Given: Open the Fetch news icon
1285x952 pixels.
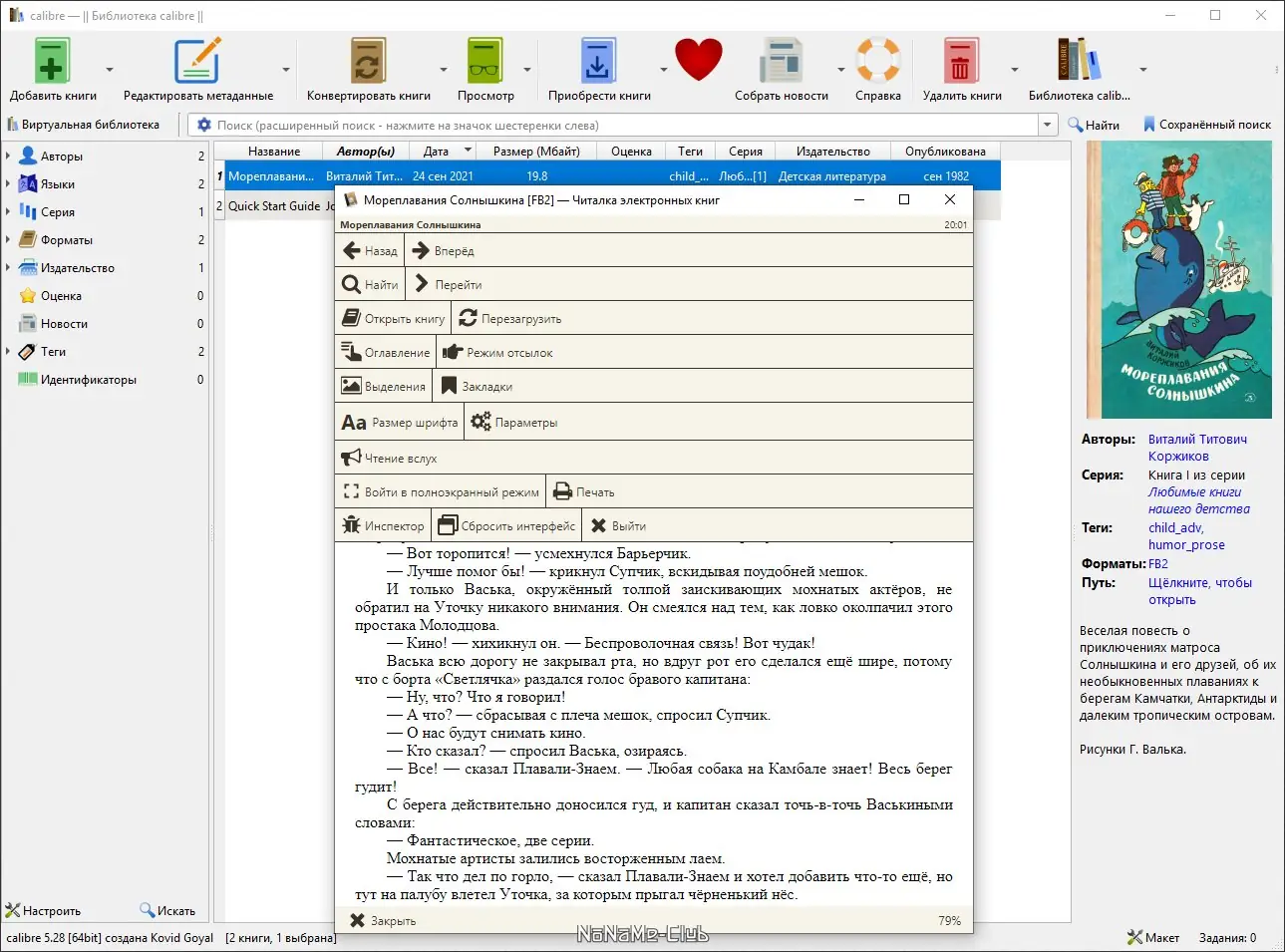Looking at the screenshot, I should 782,61.
